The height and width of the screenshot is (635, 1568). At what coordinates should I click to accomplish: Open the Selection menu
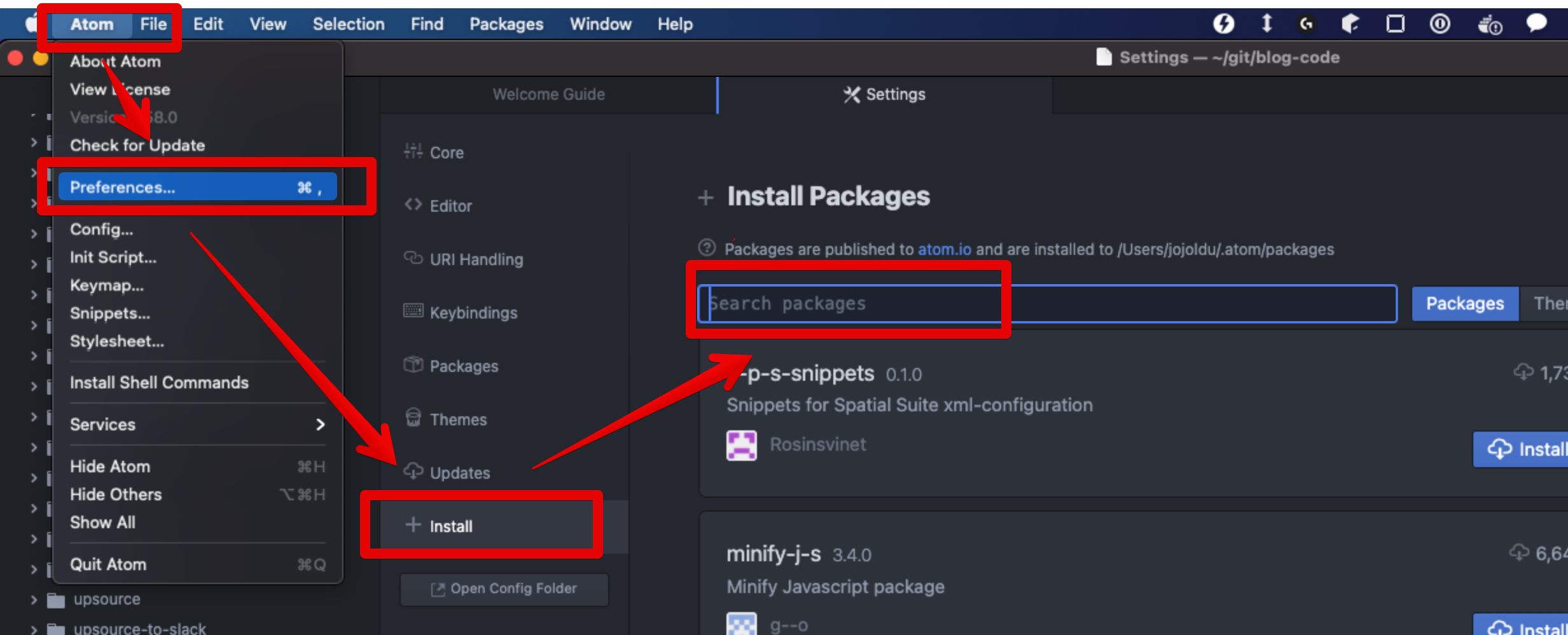349,24
